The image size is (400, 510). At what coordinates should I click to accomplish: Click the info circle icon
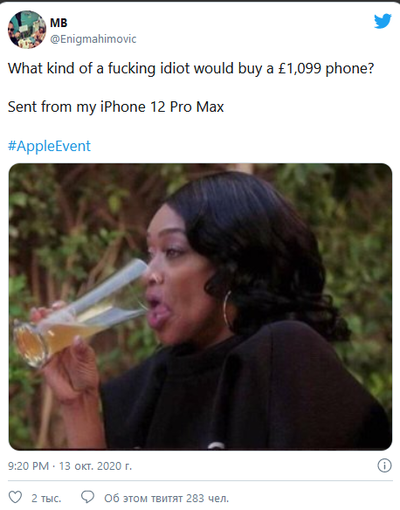[x=384, y=465]
